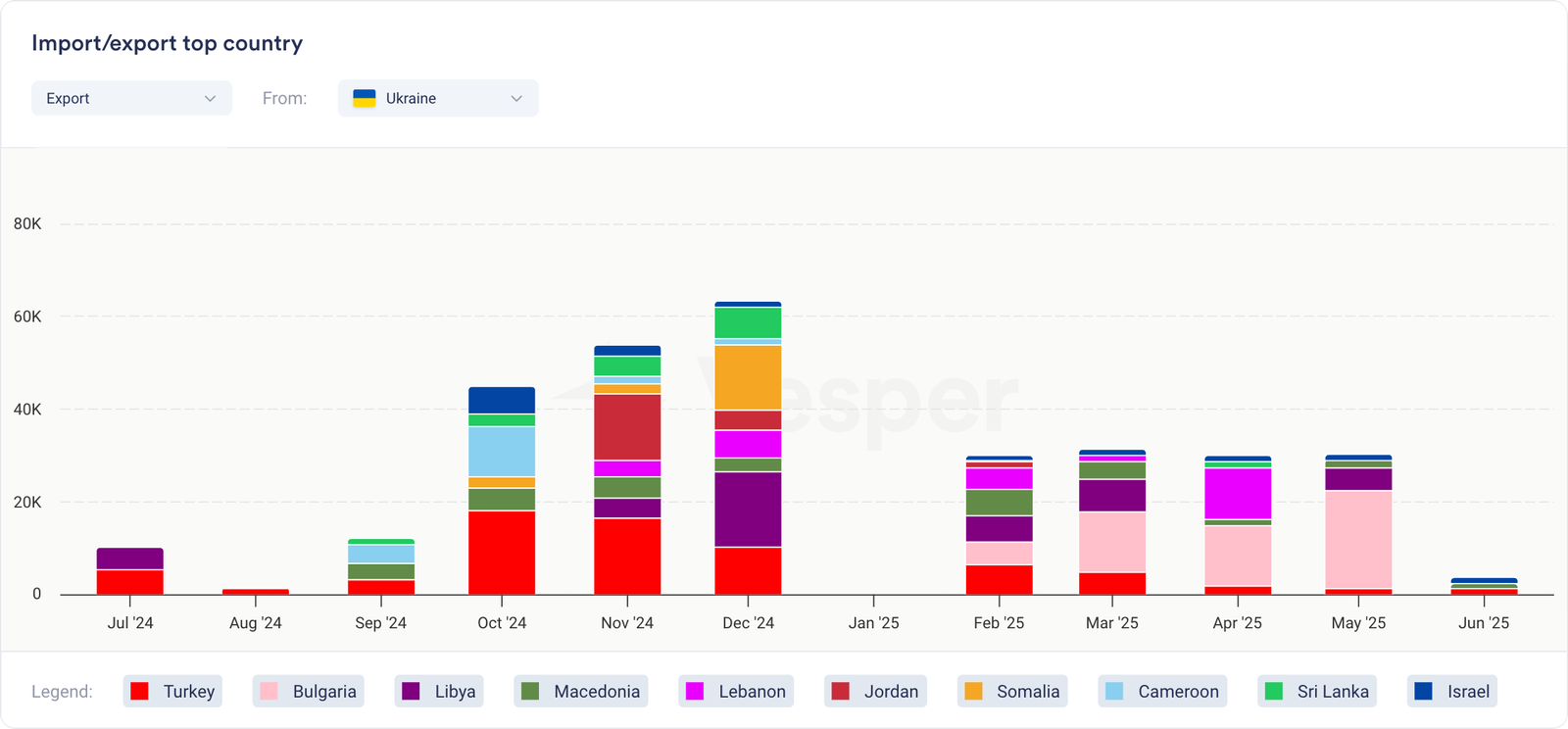Click the Macedonia green legend swatch
Viewport: 1568px width, 729px height.
click(530, 691)
